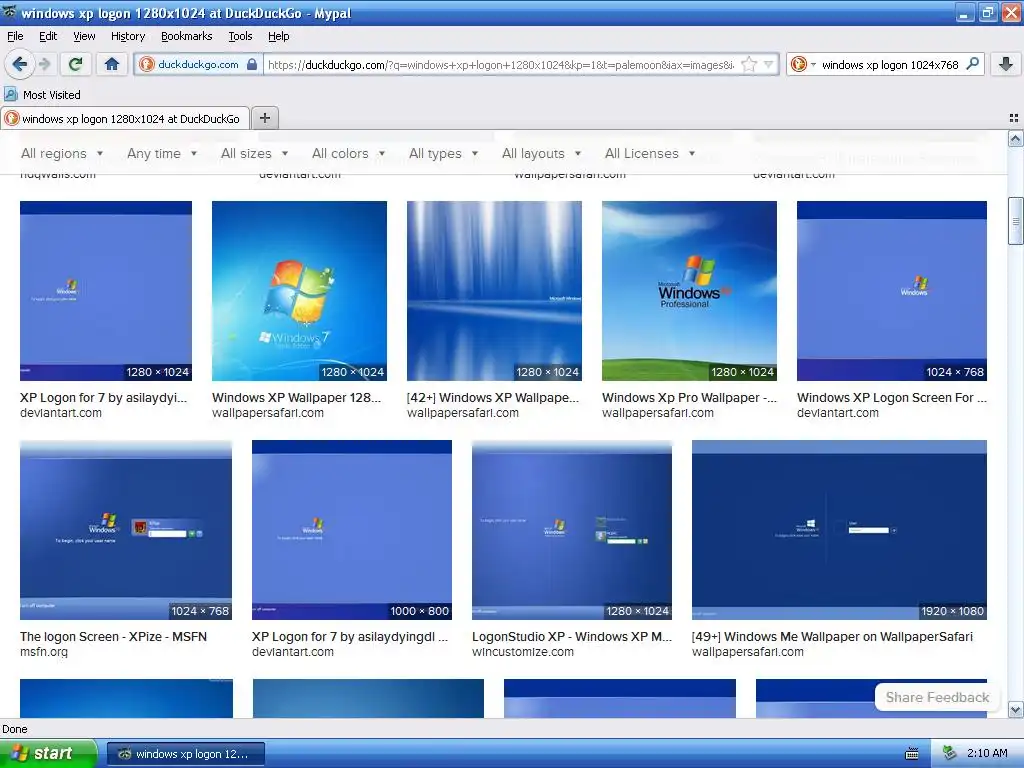Viewport: 1024px width, 768px height.
Task: Expand the All sizes filter
Action: click(x=254, y=153)
